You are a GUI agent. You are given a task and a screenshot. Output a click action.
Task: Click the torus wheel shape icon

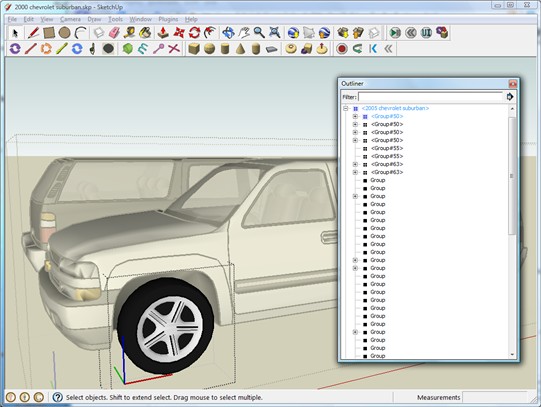tap(291, 49)
